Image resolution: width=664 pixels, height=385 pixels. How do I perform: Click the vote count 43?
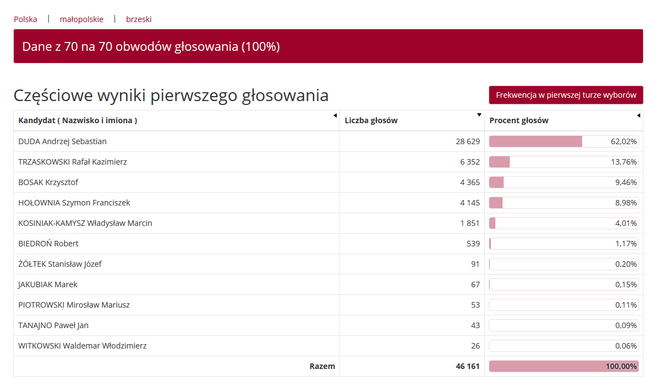click(475, 325)
